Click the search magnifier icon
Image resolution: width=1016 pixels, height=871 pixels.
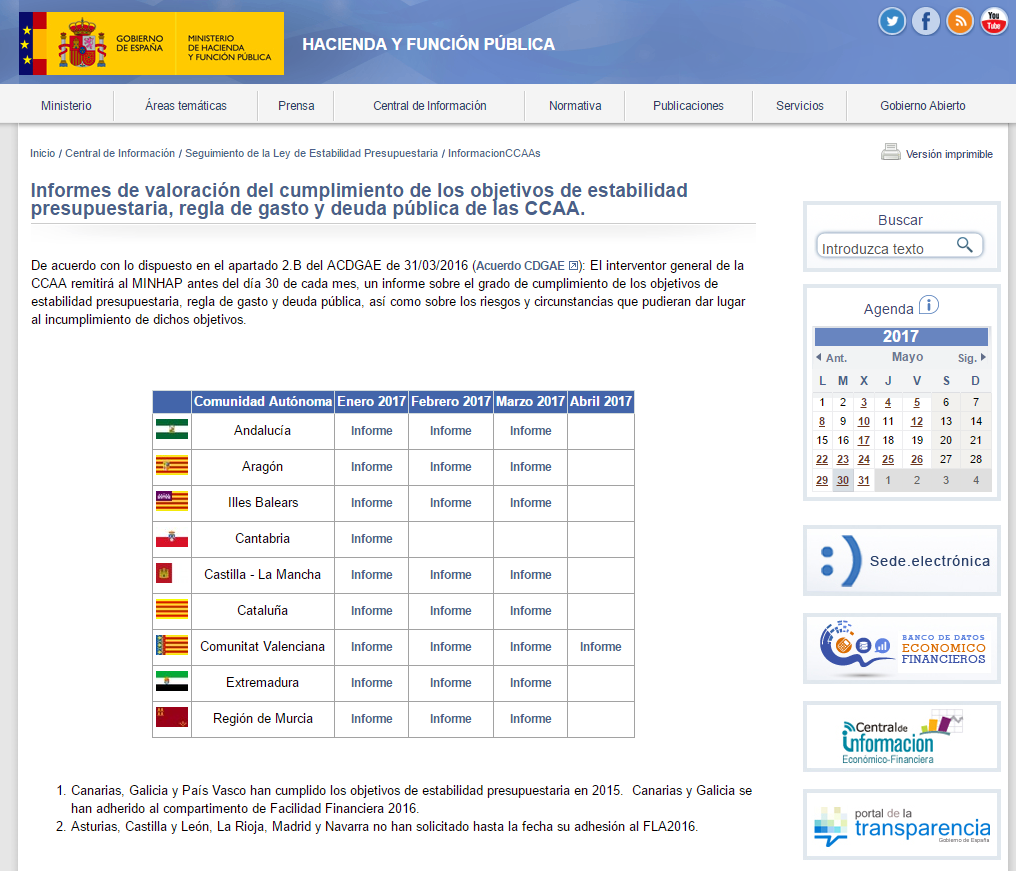click(x=964, y=245)
